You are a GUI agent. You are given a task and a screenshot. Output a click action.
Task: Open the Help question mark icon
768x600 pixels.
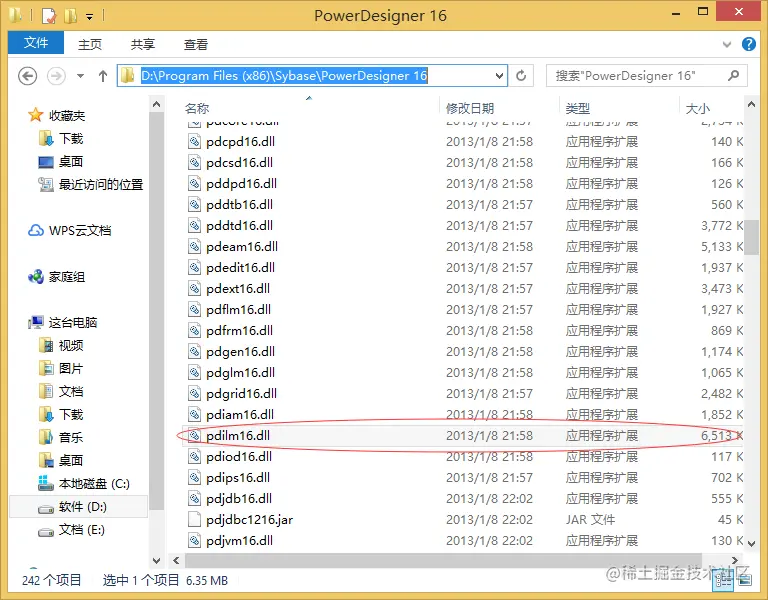748,44
